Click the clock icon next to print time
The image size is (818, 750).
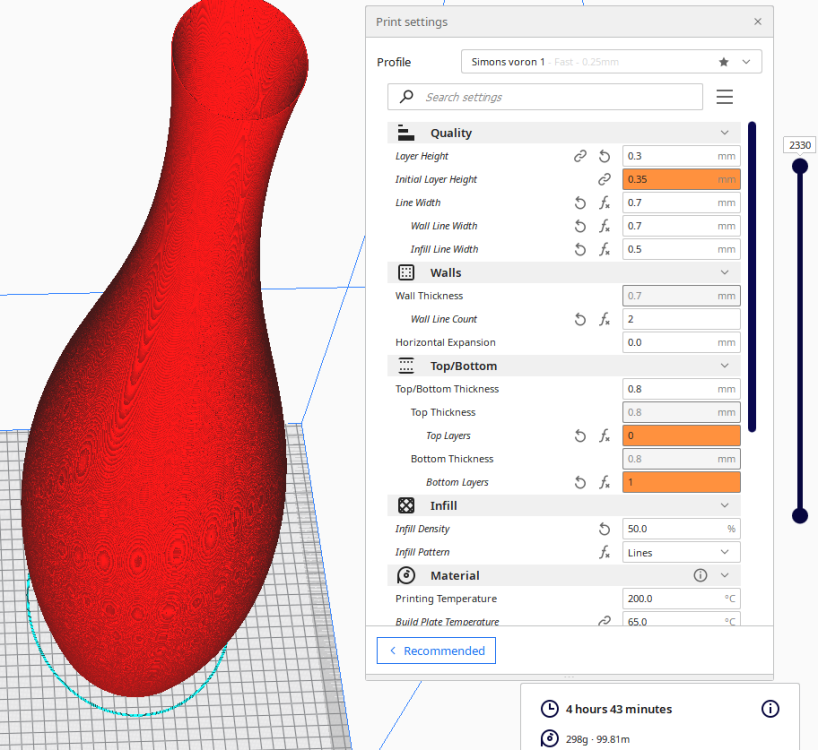tap(549, 709)
